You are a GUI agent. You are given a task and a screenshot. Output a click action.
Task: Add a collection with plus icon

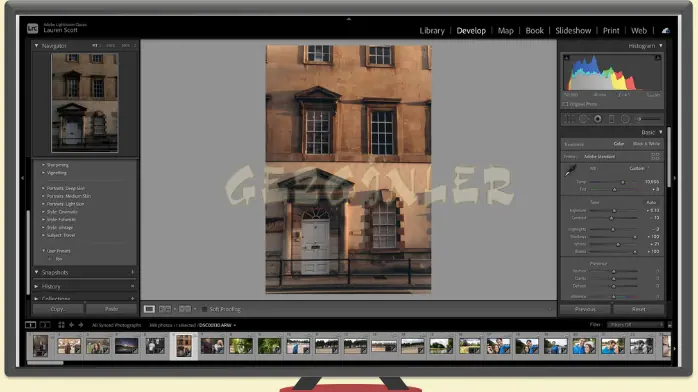132,298
